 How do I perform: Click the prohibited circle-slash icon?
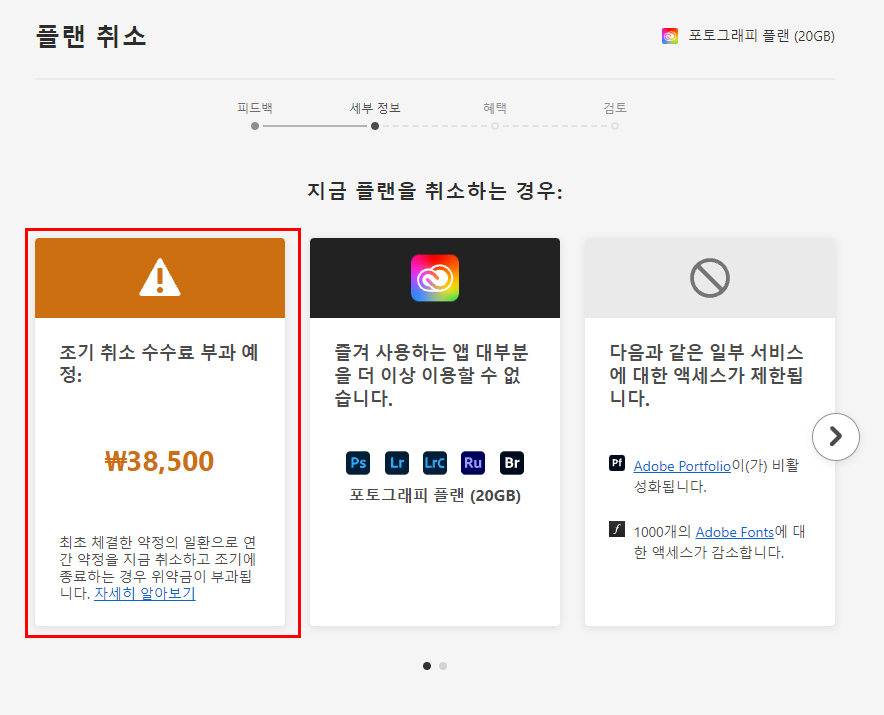click(710, 278)
